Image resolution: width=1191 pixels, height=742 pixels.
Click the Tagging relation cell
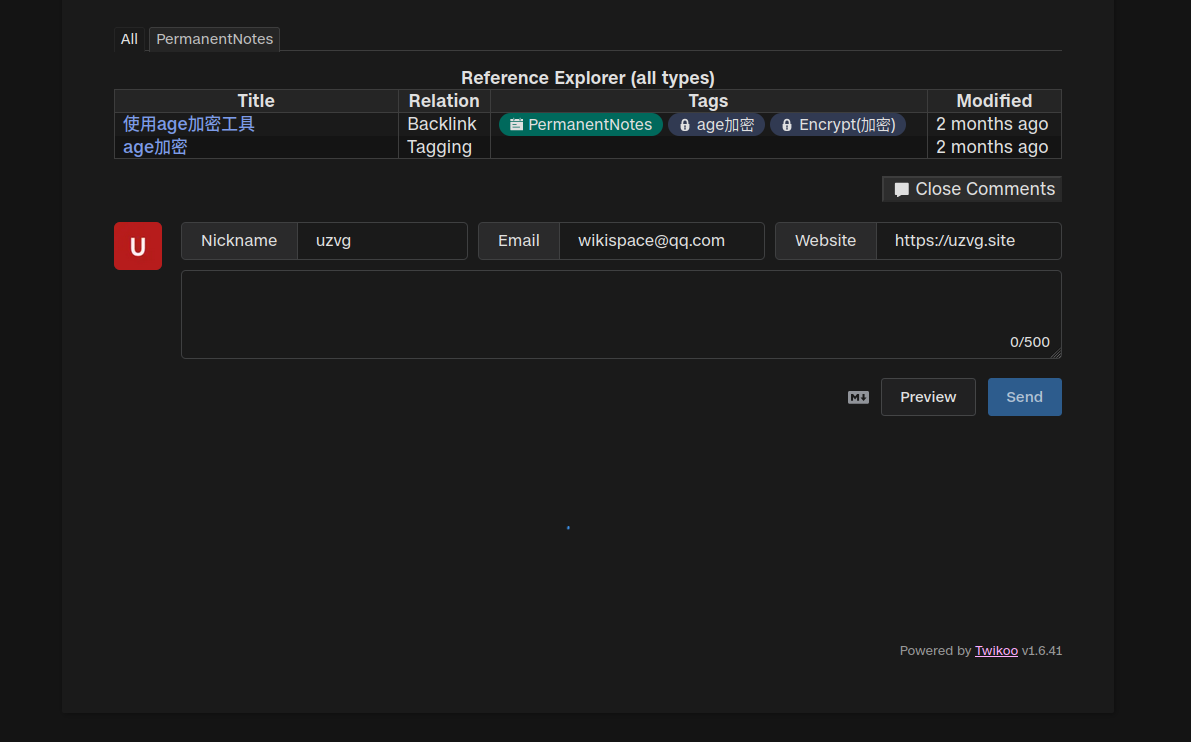(x=444, y=147)
